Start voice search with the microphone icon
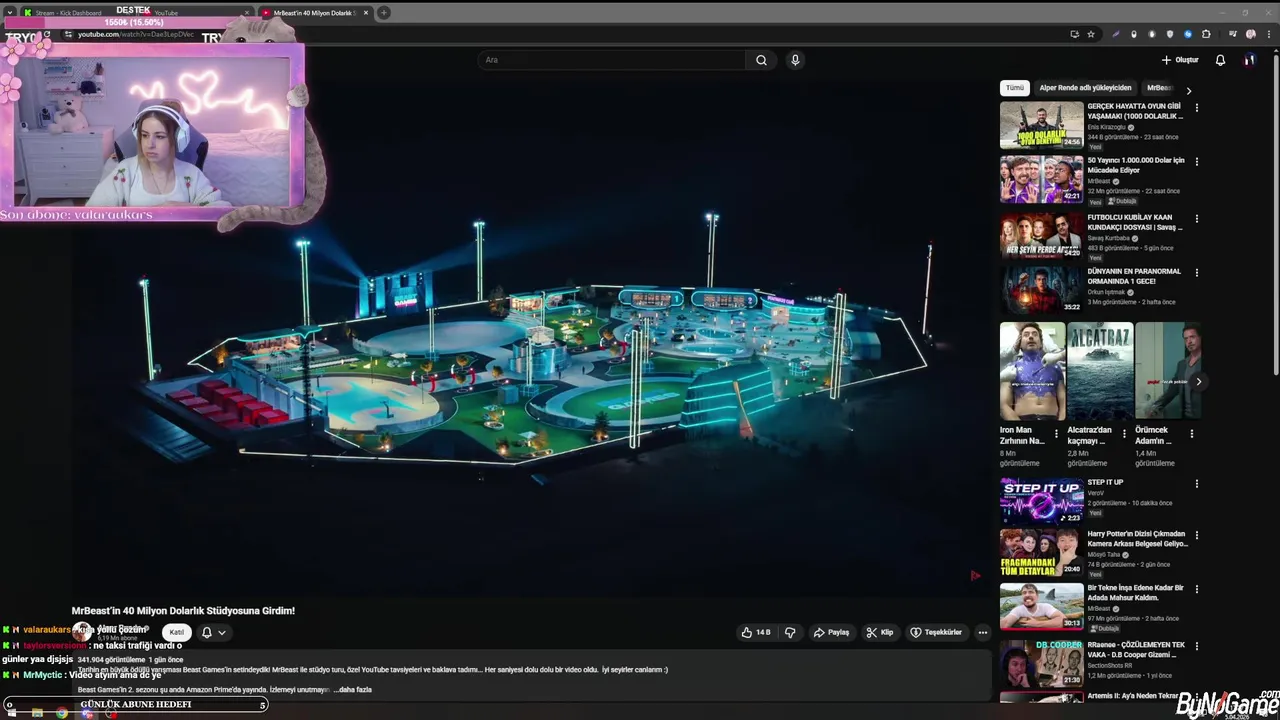This screenshot has height=720, width=1280. click(795, 60)
